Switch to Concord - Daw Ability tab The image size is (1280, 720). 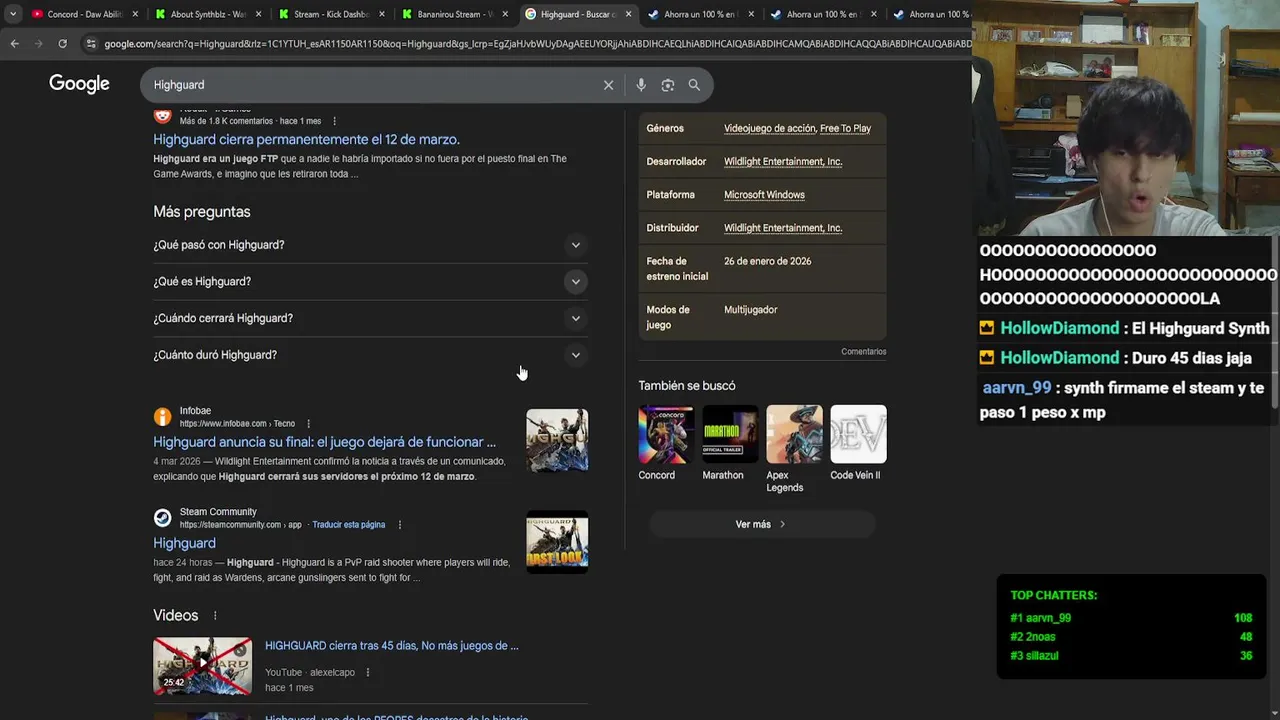pyautogui.click(x=84, y=14)
